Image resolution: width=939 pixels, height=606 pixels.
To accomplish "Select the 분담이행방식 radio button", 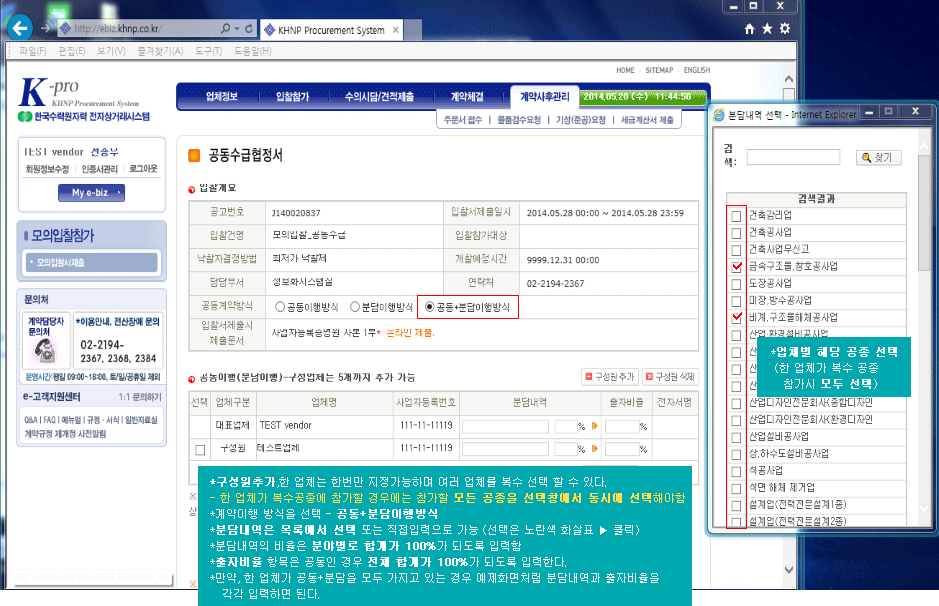I will click(x=355, y=307).
